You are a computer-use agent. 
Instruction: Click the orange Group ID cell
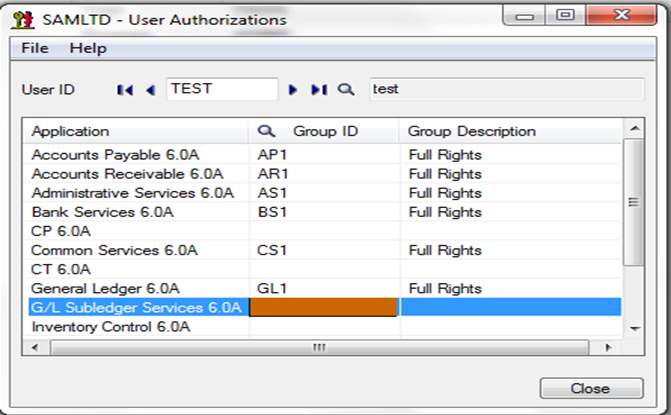[324, 307]
